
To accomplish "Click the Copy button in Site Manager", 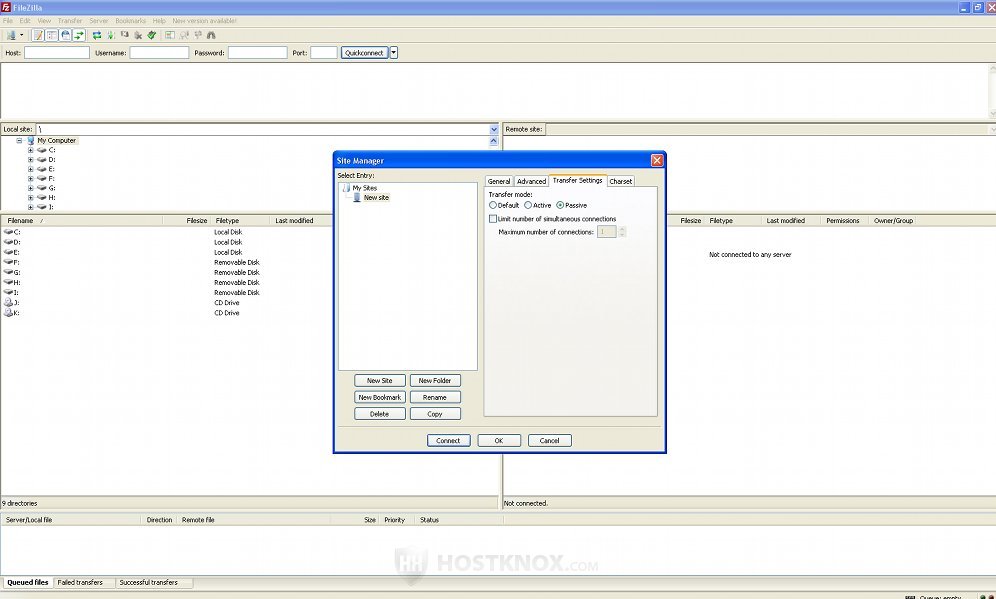I will tap(435, 414).
